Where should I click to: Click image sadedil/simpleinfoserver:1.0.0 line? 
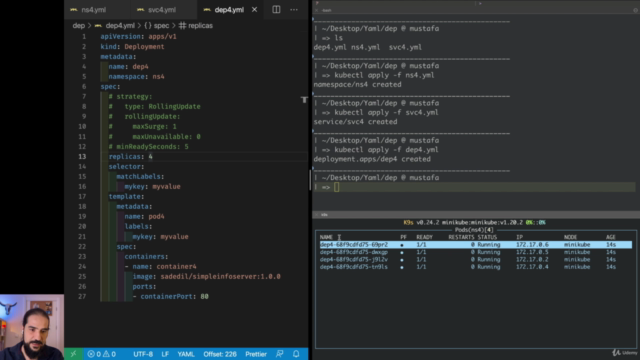click(x=206, y=276)
